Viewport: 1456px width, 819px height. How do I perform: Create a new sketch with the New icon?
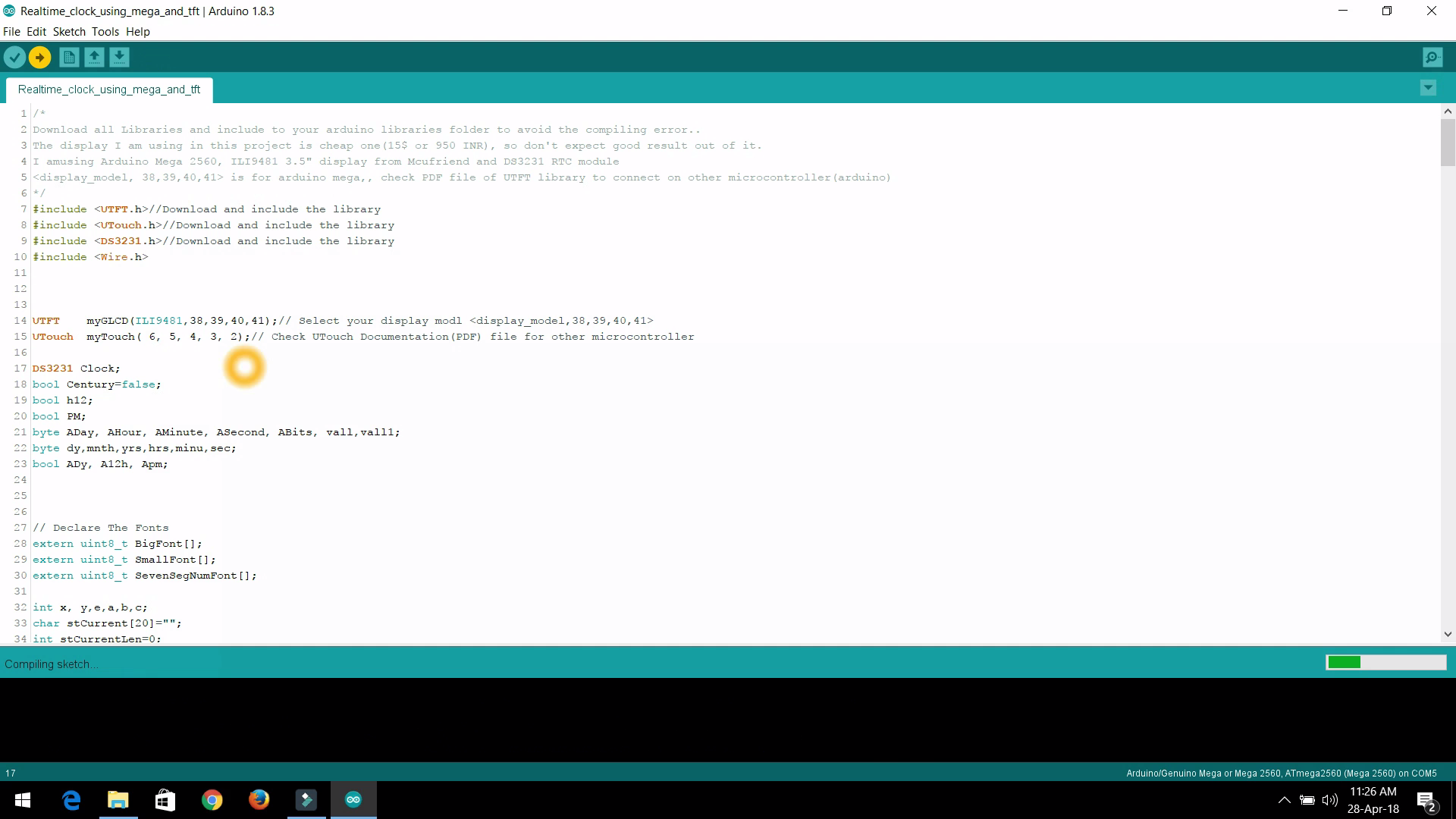[68, 57]
